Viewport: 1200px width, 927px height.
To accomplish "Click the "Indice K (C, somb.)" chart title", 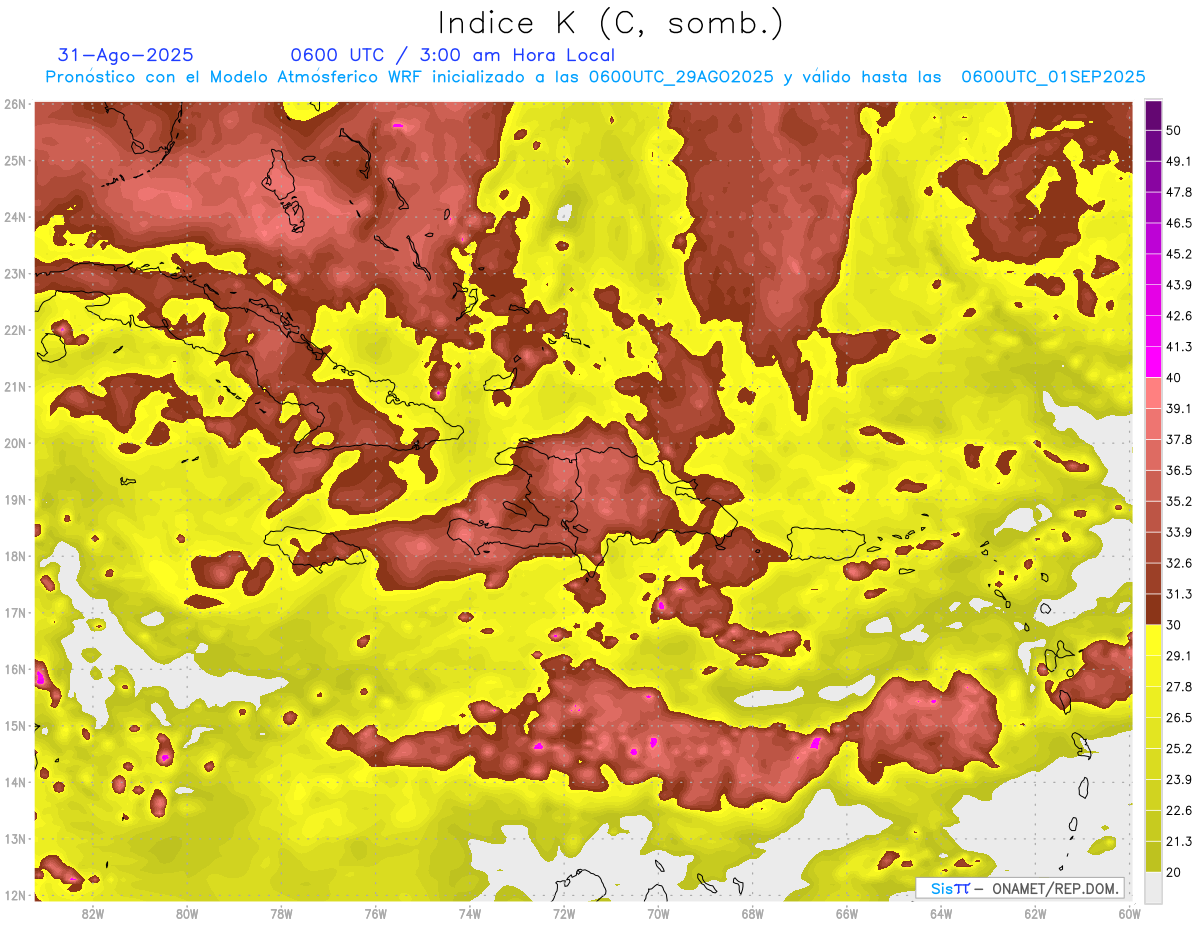I will [x=610, y=23].
